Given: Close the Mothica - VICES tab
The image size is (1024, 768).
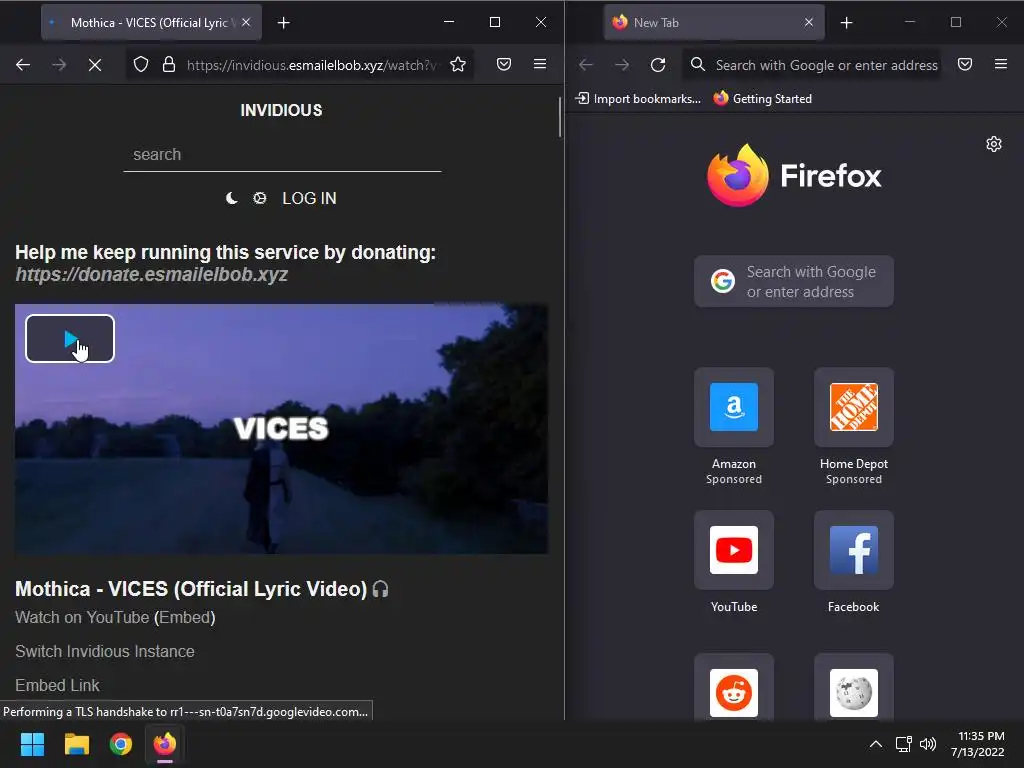Looking at the screenshot, I should [246, 22].
